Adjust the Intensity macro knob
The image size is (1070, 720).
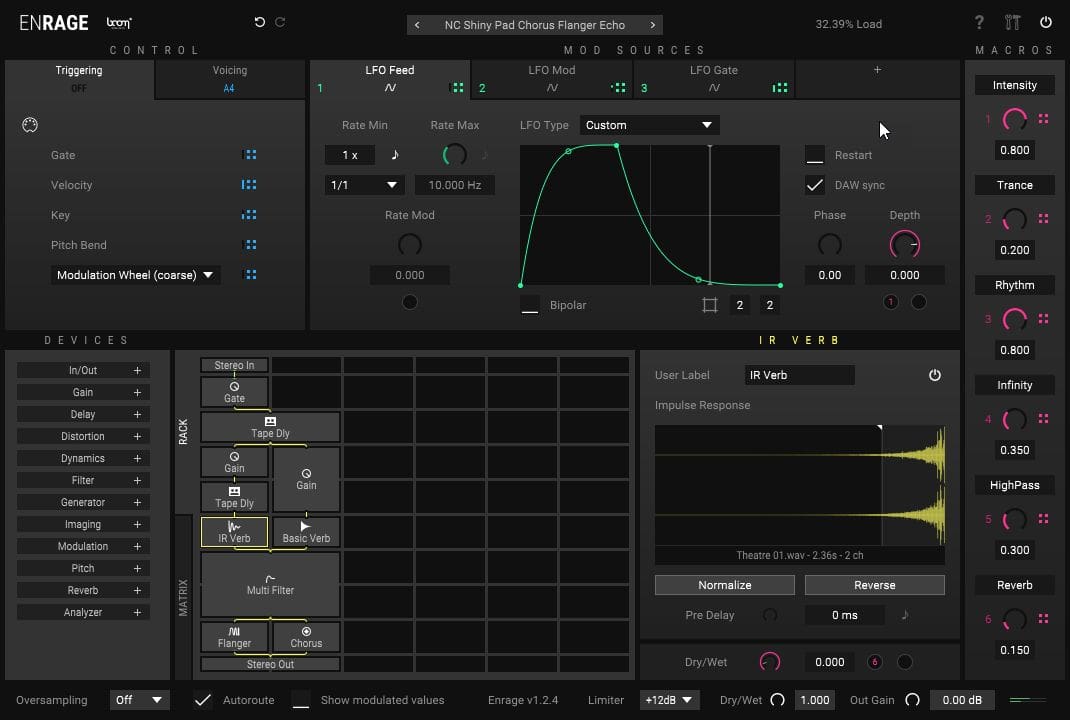click(x=1015, y=119)
